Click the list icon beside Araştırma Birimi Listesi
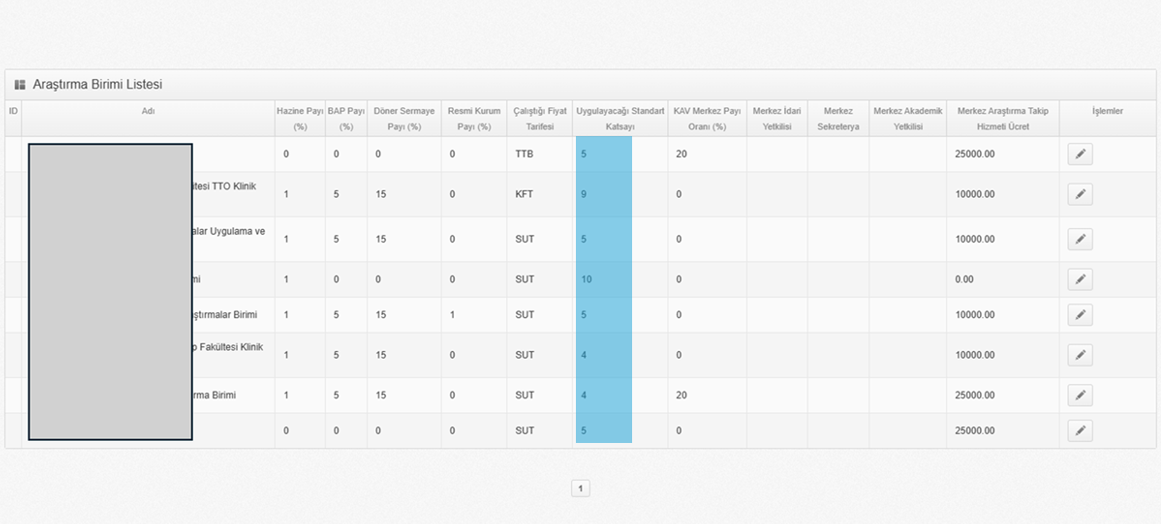1161x524 pixels. click(x=20, y=85)
